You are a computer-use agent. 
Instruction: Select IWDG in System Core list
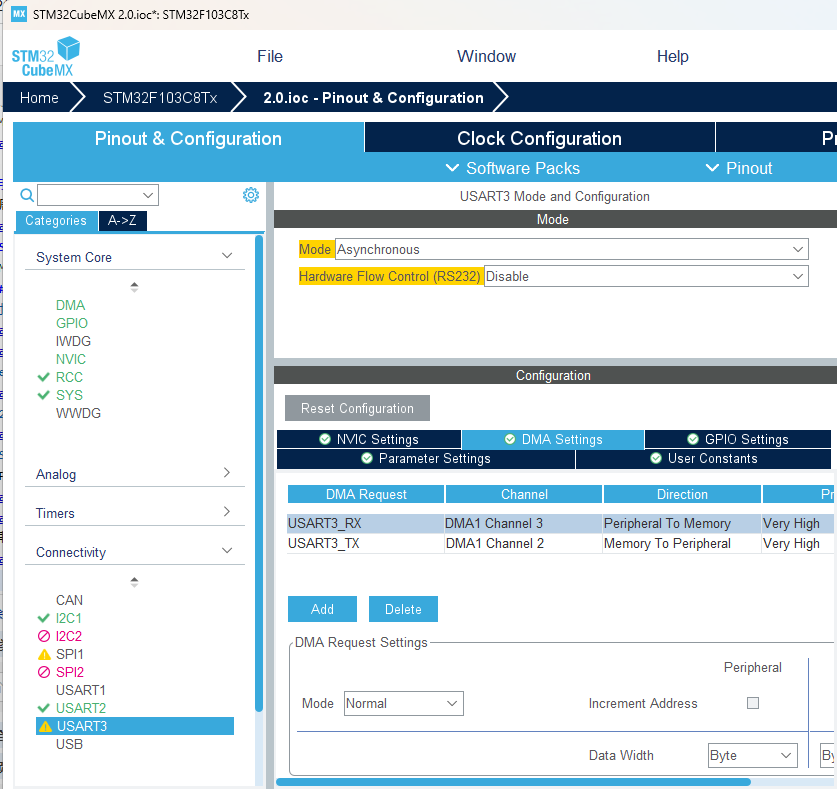tap(73, 341)
